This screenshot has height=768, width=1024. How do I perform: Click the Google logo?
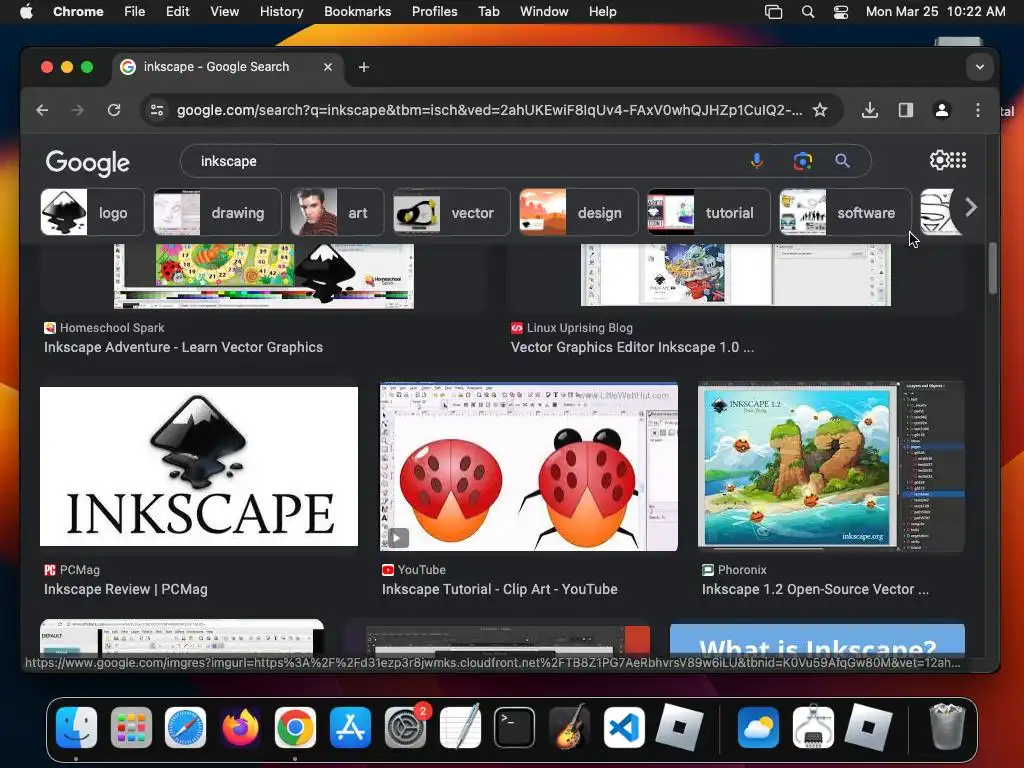tap(88, 163)
